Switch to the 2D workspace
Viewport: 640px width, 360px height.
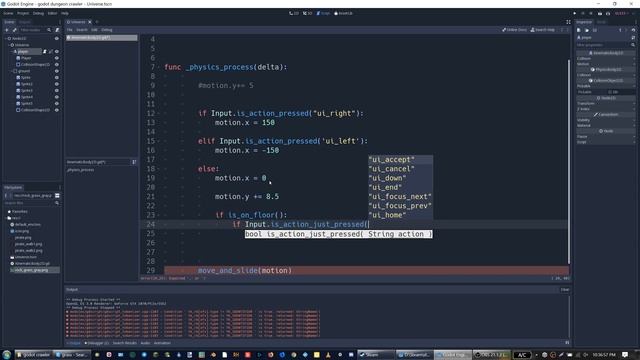pyautogui.click(x=294, y=13)
